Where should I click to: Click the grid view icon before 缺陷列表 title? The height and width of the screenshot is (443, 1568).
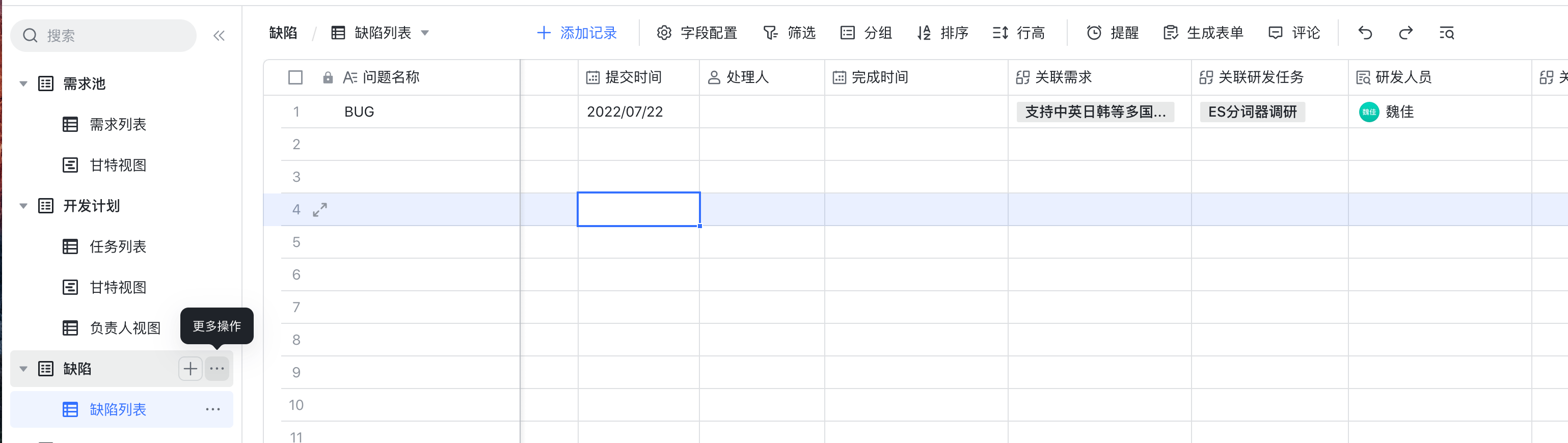(x=338, y=33)
